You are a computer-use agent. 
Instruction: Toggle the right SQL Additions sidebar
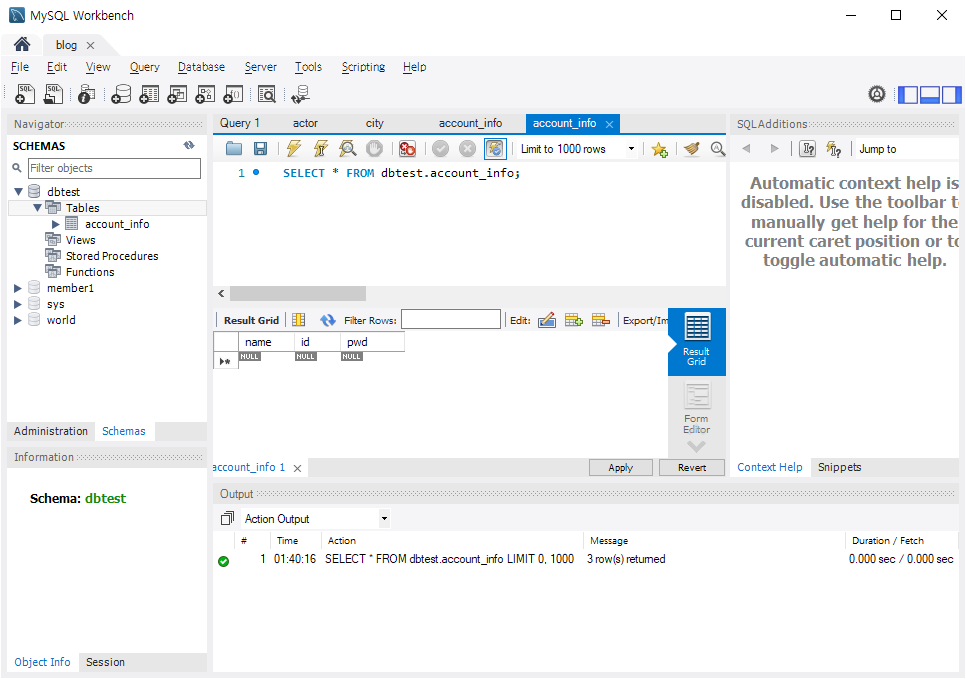click(951, 95)
